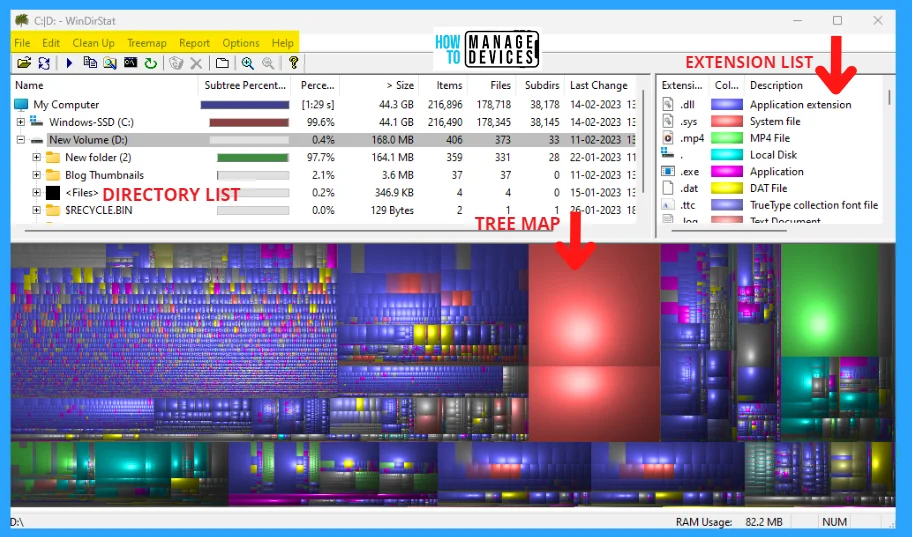Image resolution: width=912 pixels, height=537 pixels.
Task: Click the .mp4 file type icon
Action: (668, 138)
